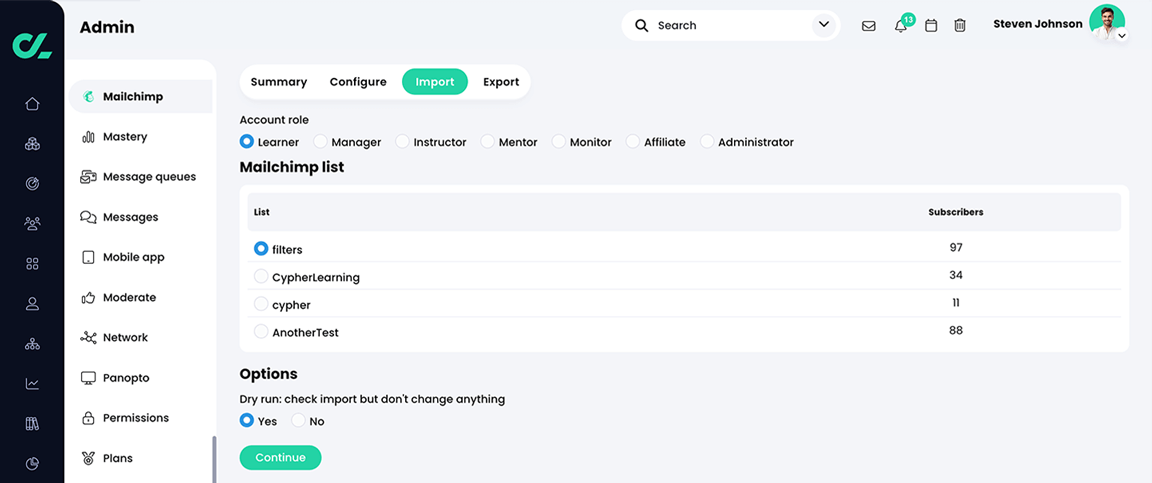1152x483 pixels.
Task: Open Message queues in admin sidebar
Action: pyautogui.click(x=140, y=176)
